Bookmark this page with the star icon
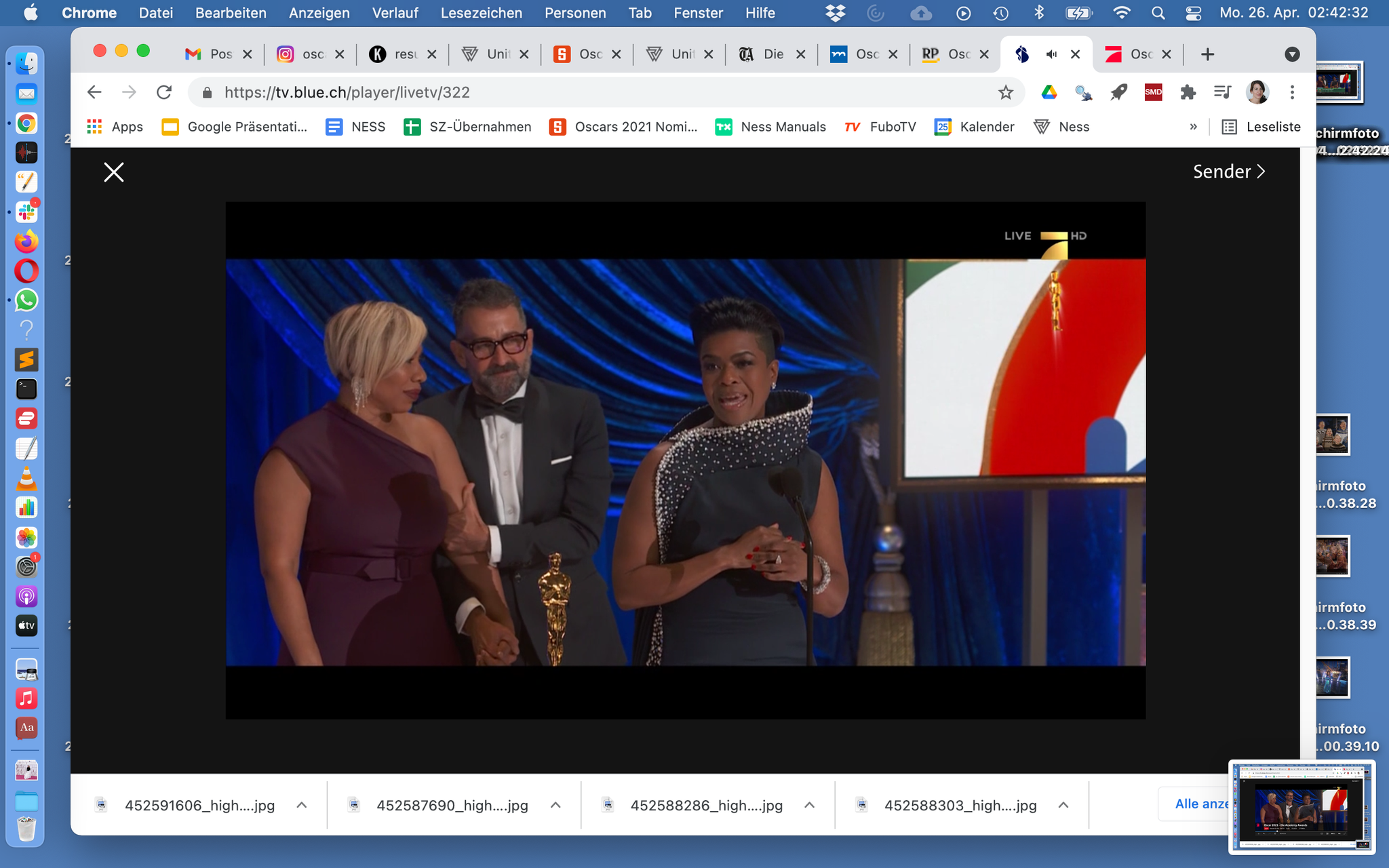The image size is (1389, 868). point(1005,92)
